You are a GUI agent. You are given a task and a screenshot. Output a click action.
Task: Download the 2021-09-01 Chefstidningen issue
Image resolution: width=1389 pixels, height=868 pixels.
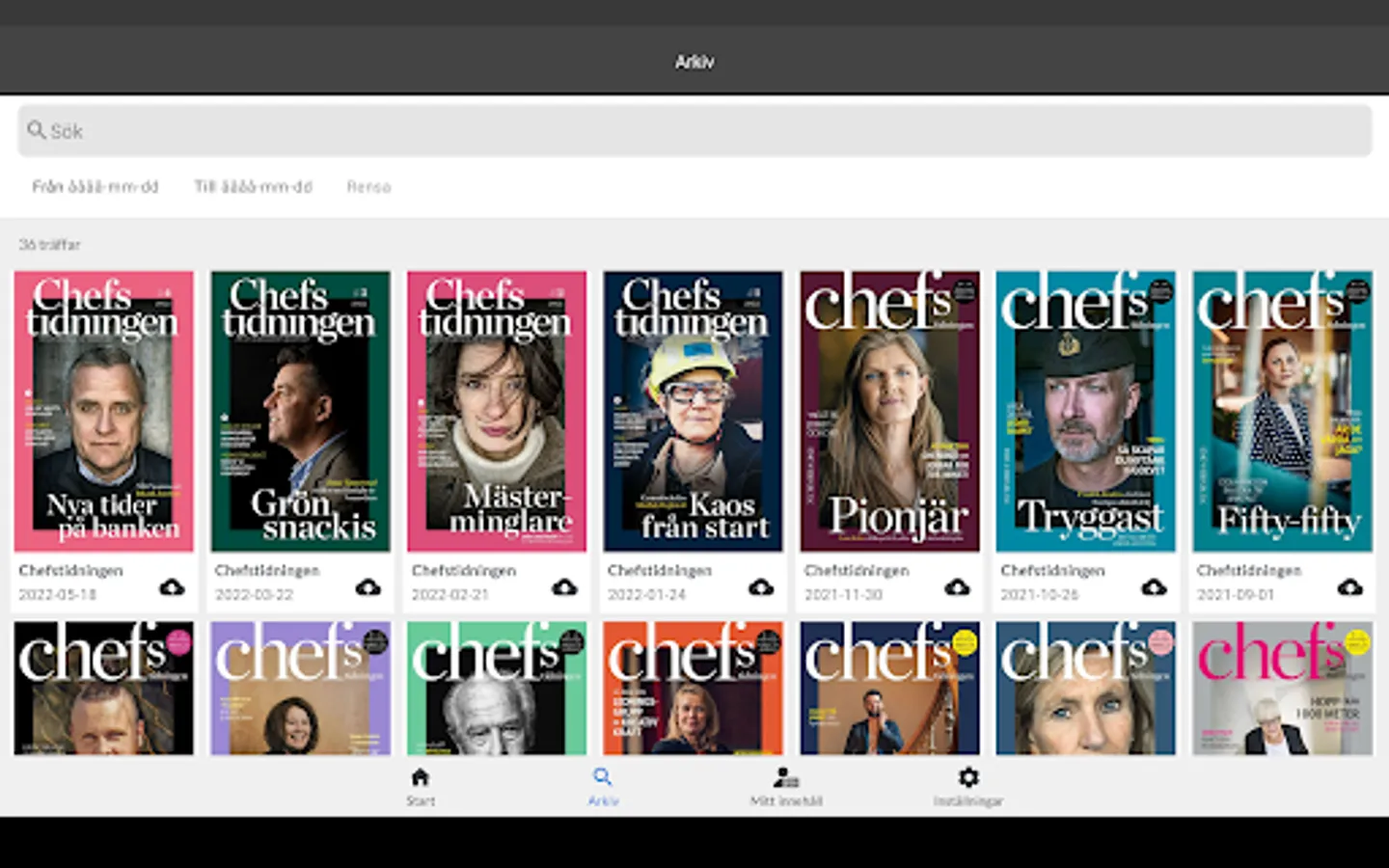pos(1349,586)
